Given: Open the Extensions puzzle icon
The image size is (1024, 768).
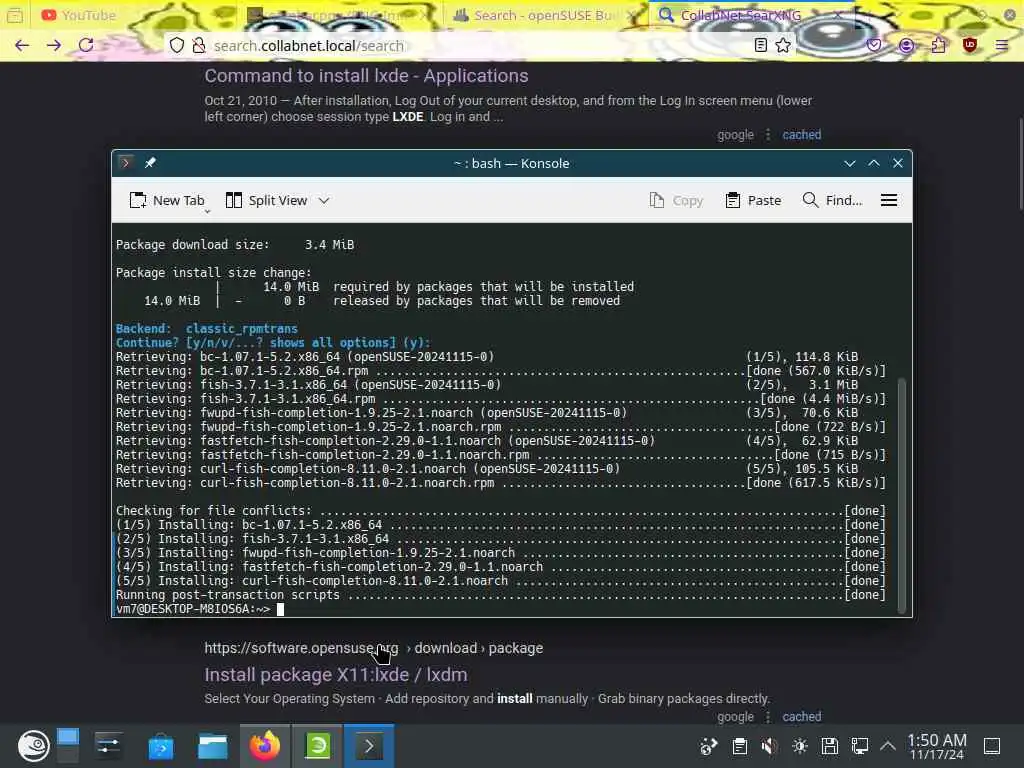Looking at the screenshot, I should [938, 45].
